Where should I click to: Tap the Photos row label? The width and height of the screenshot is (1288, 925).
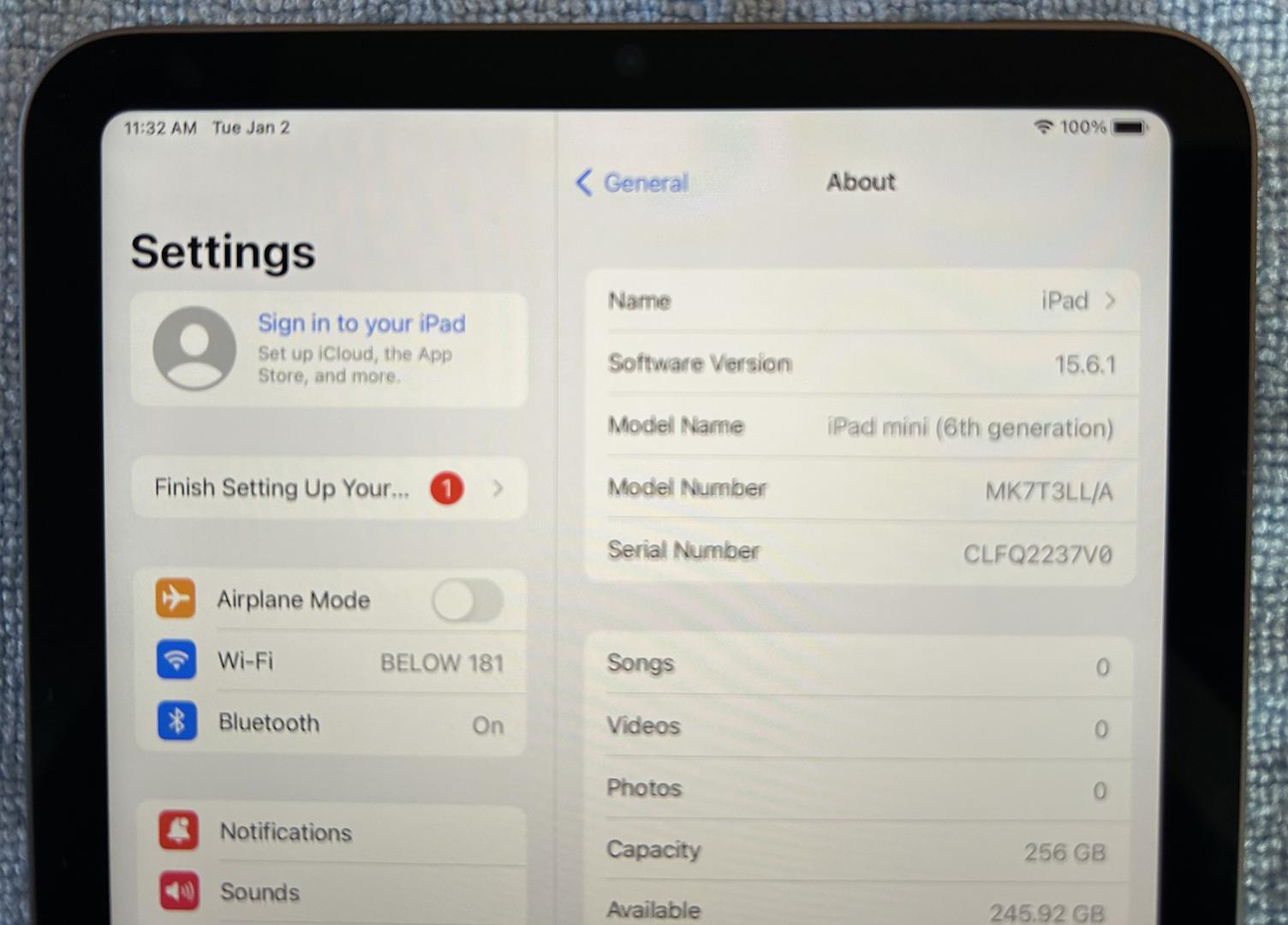[644, 788]
